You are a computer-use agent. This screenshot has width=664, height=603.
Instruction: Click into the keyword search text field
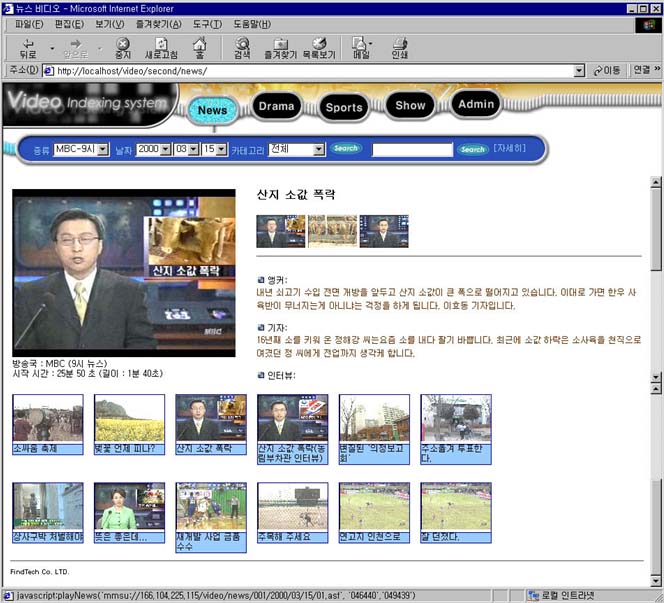coord(412,150)
